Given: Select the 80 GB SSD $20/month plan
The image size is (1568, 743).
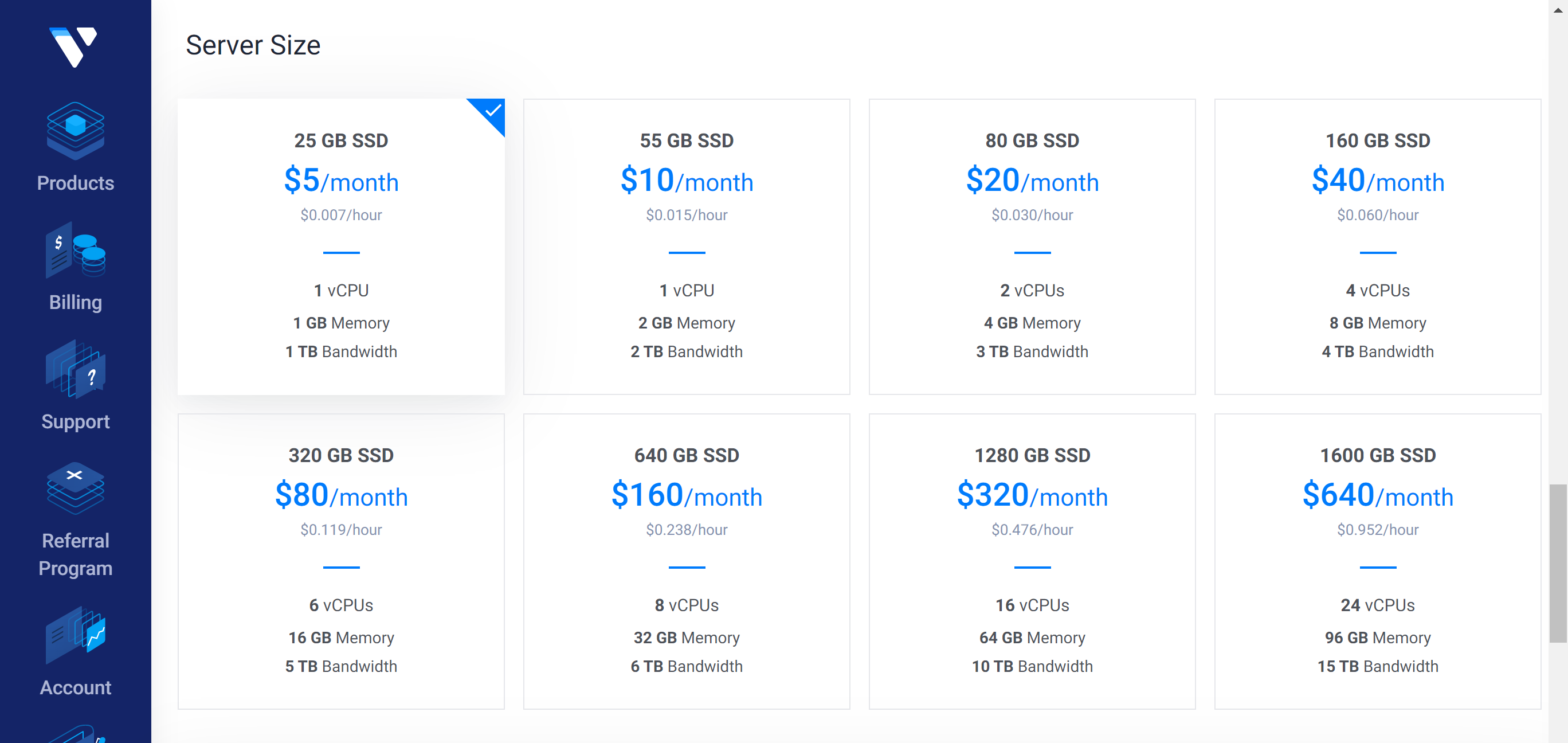Looking at the screenshot, I should [x=1032, y=247].
